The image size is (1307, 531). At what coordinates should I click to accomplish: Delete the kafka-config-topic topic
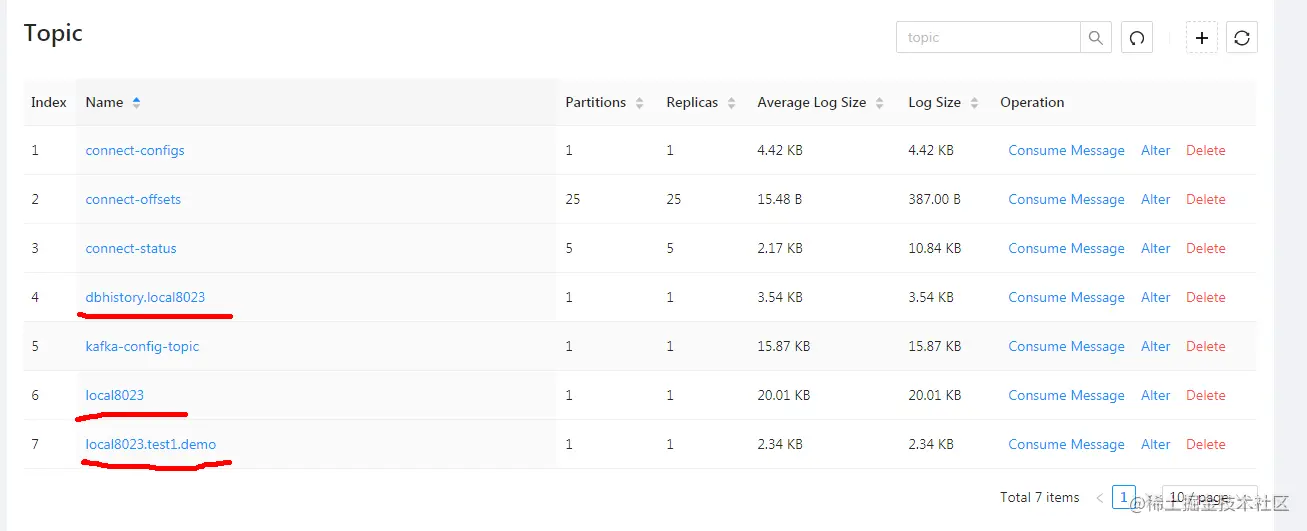point(1205,346)
